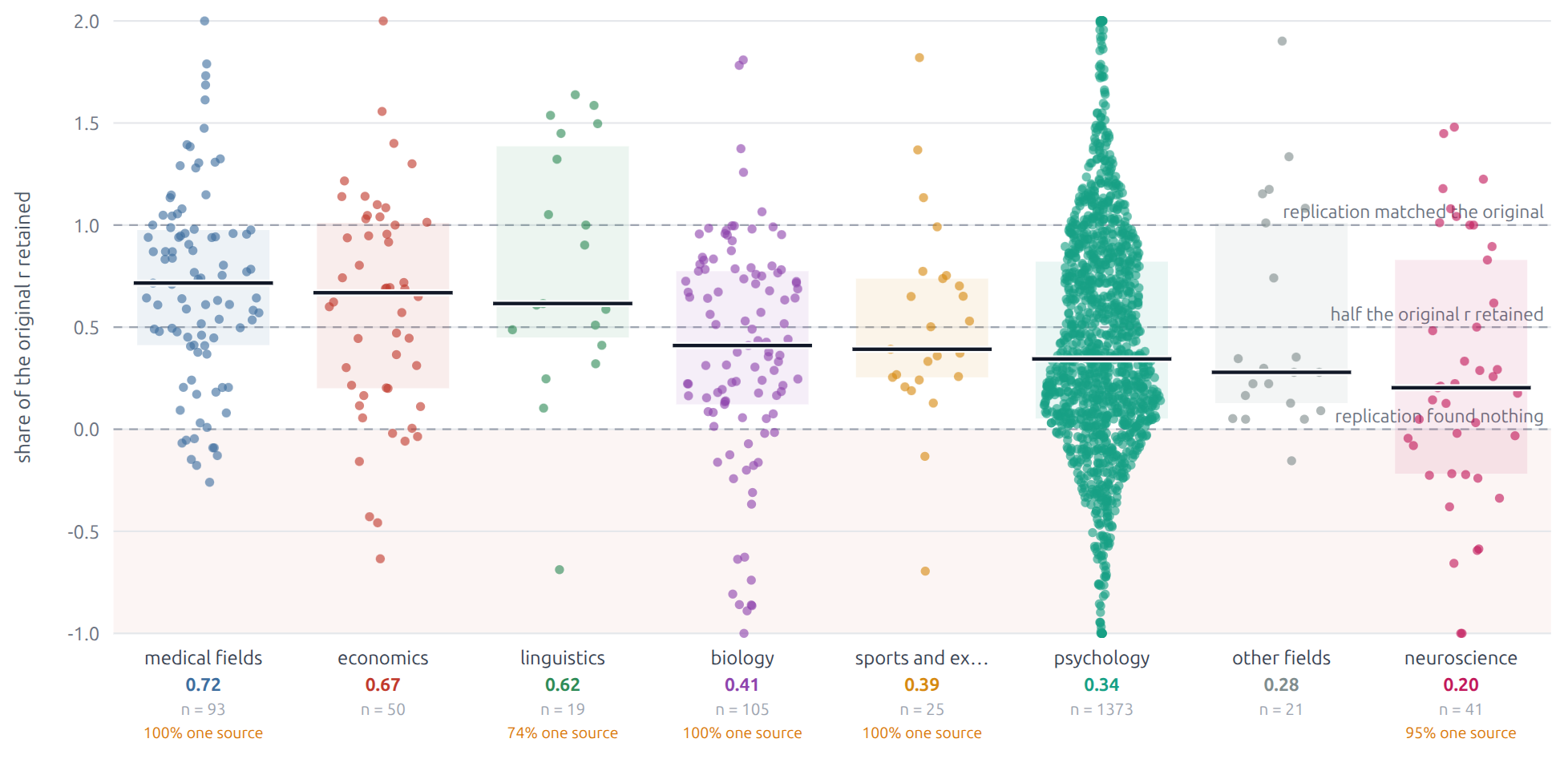
Task: Click the 'replication found nothing' annotation
Action: tap(1439, 416)
